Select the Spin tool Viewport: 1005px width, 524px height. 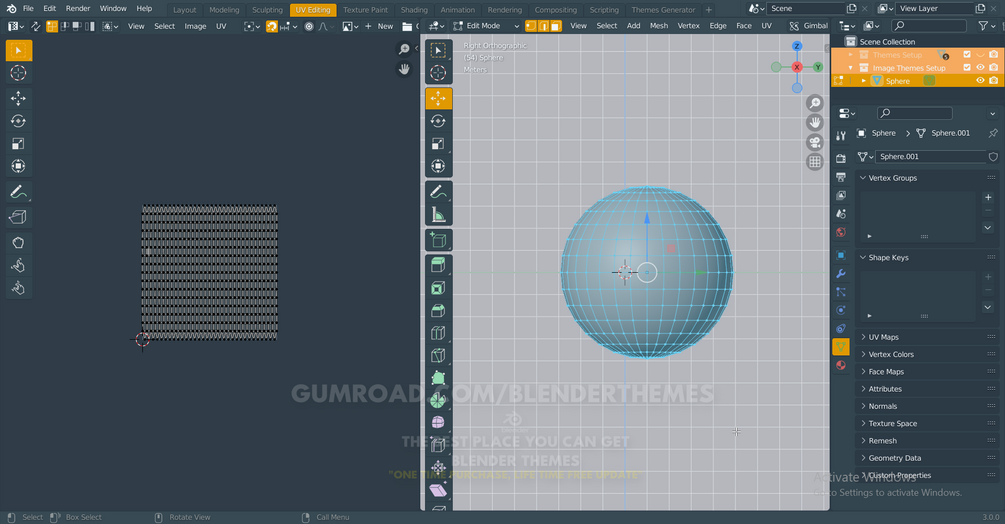[438, 400]
